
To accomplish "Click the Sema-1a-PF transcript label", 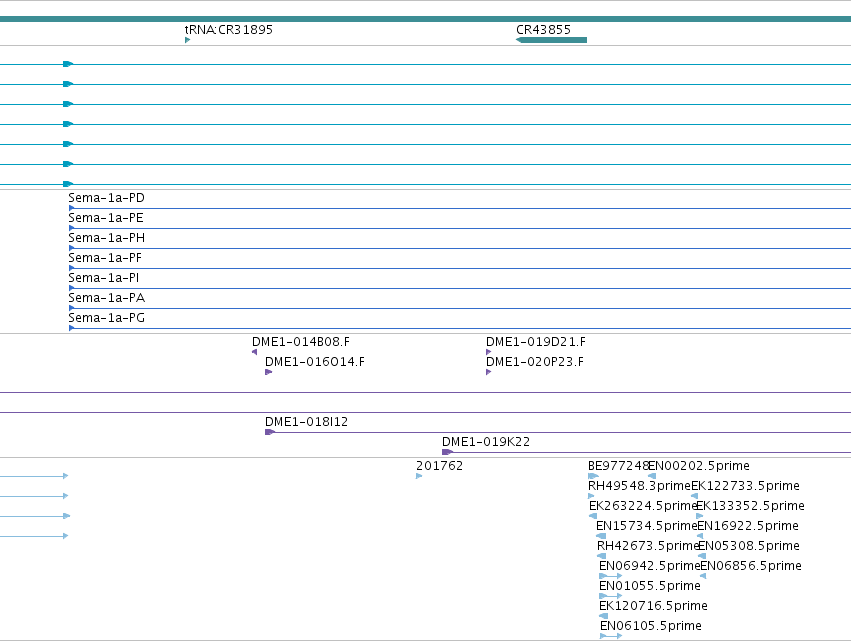I will 105,258.
